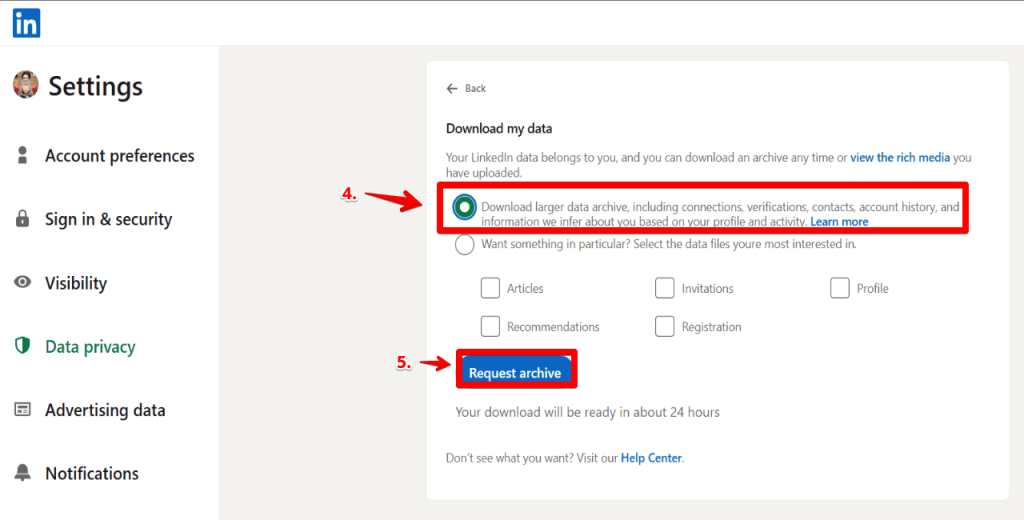Click 'Your download will be ready' text
Viewport: 1024px width, 520px height.
[x=588, y=412]
